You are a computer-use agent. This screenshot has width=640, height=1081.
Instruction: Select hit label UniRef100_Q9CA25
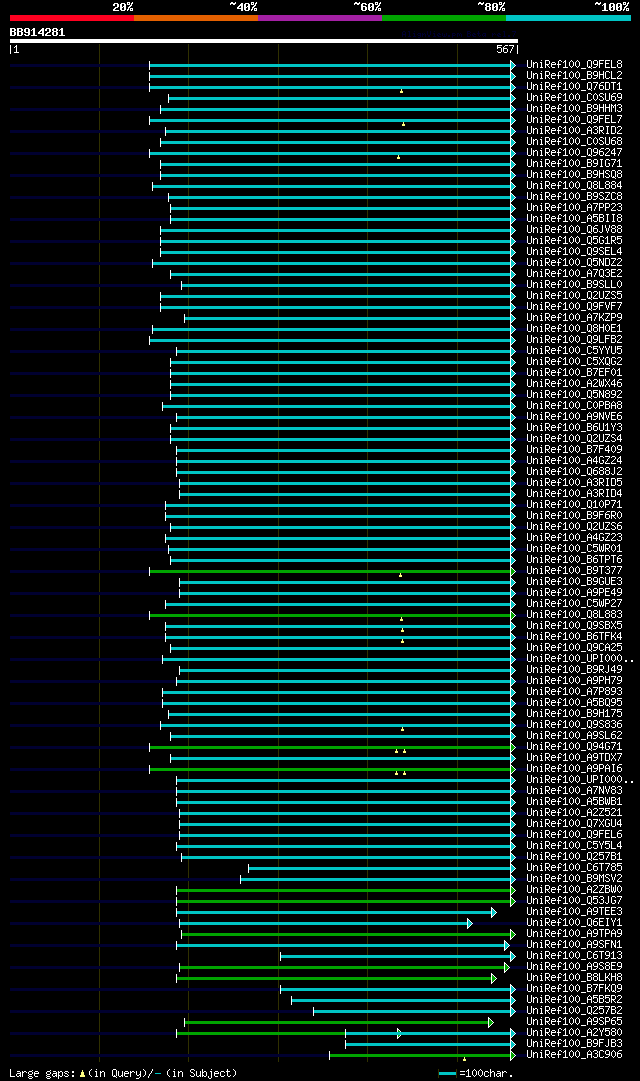click(574, 648)
